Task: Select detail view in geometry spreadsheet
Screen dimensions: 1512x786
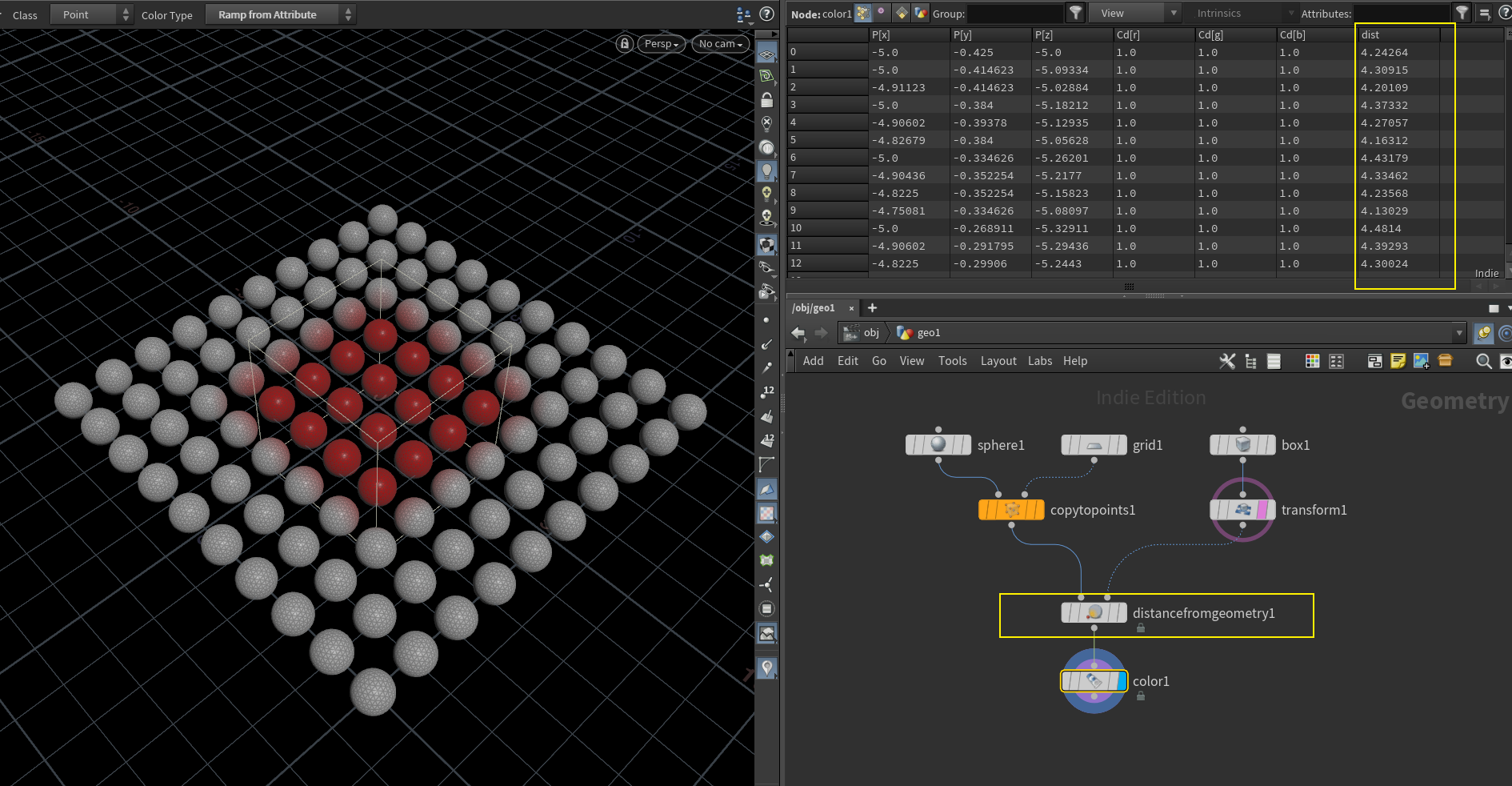Action: tap(921, 13)
